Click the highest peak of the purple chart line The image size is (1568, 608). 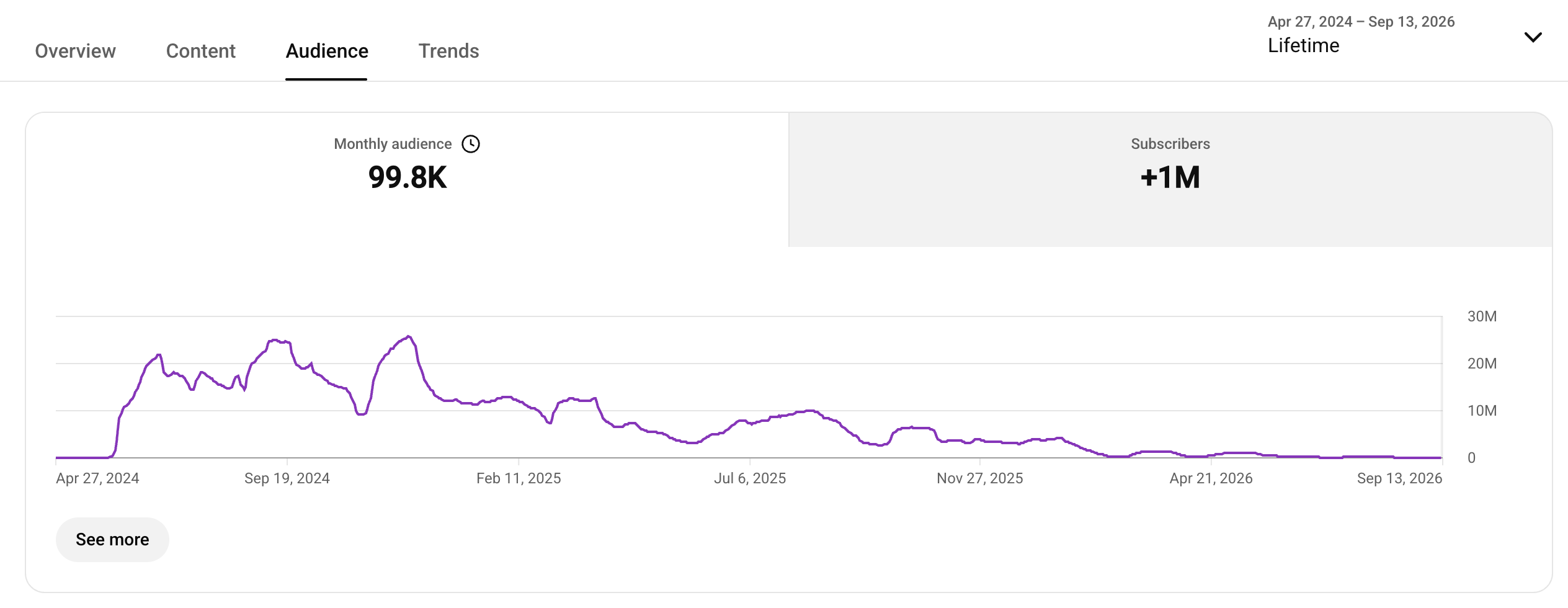pyautogui.click(x=408, y=336)
